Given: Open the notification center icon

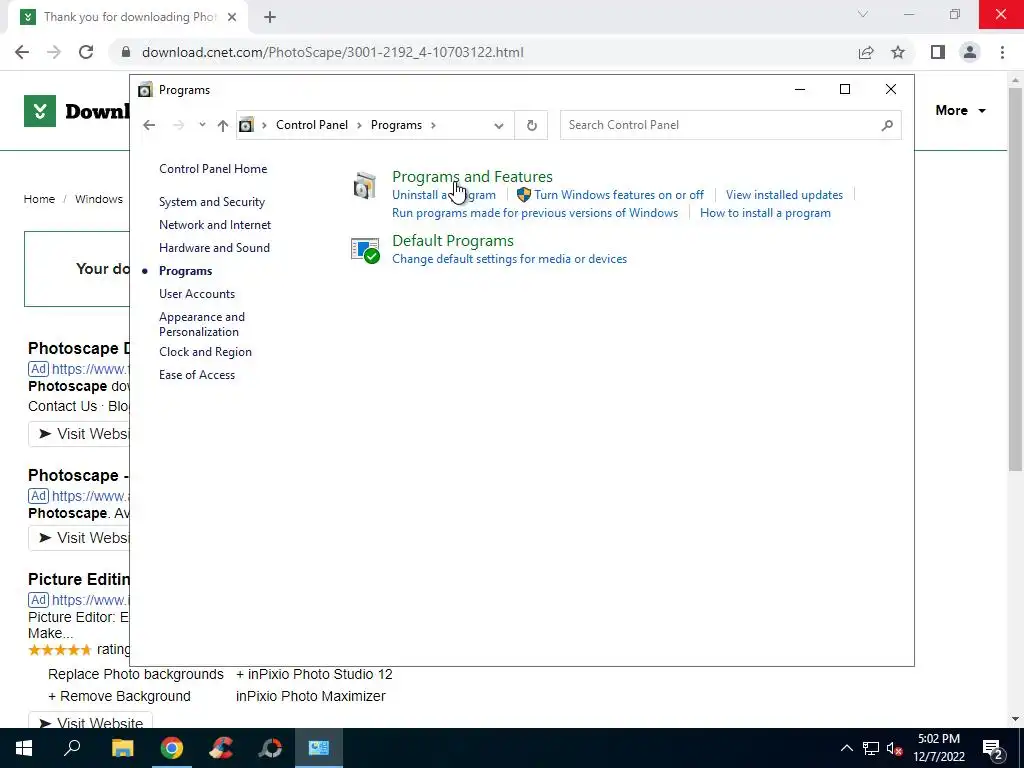Looking at the screenshot, I should [x=991, y=748].
